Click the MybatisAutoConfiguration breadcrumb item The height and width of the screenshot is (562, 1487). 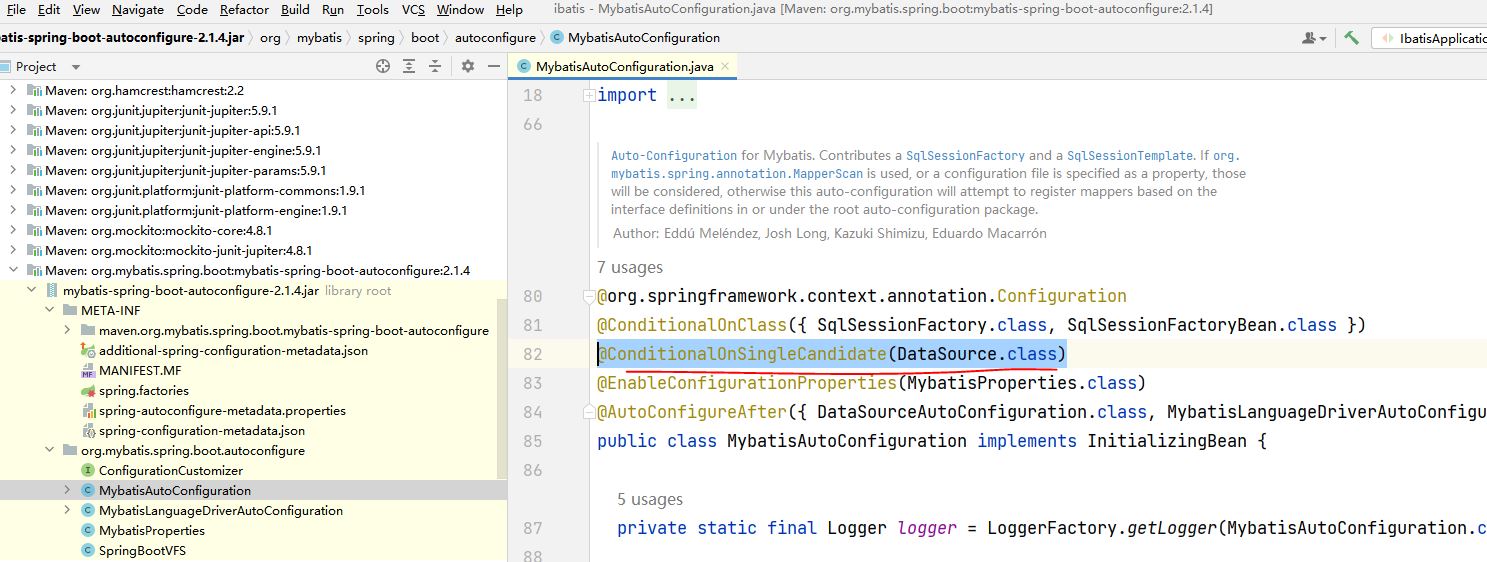pyautogui.click(x=635, y=38)
